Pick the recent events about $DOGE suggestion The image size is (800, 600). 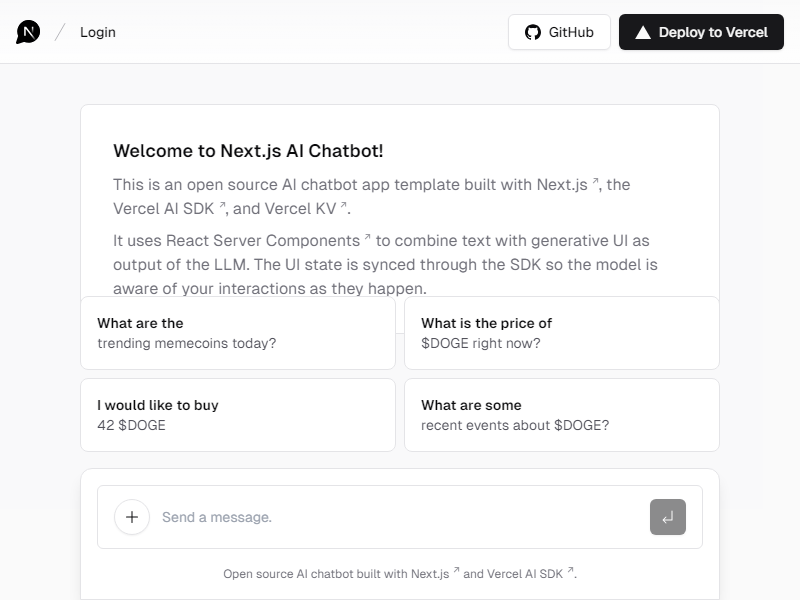tap(562, 415)
